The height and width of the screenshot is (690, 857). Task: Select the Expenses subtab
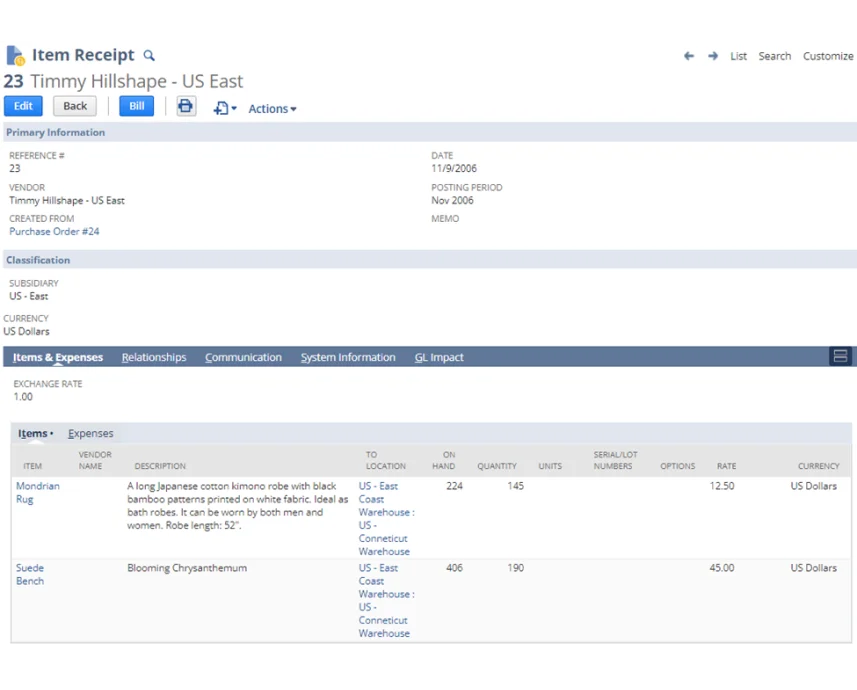tap(90, 433)
